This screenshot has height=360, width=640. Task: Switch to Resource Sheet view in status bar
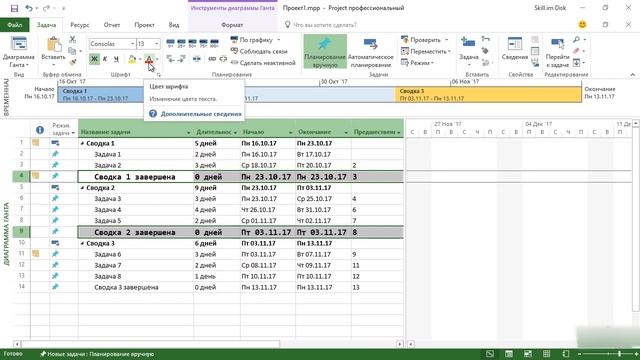547,354
